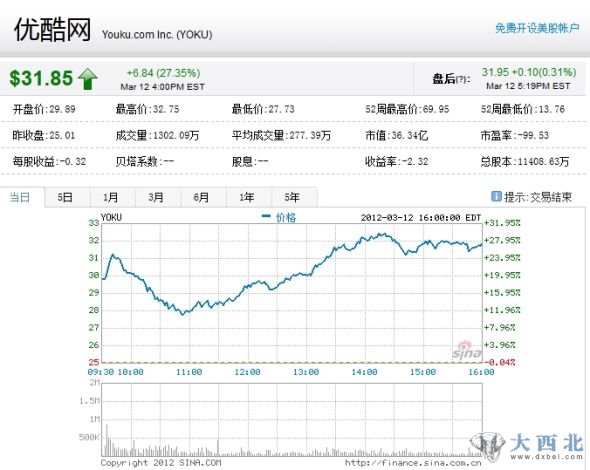The height and width of the screenshot is (470, 590).
Task: Click the 15:00 time axis label
Action: [x=423, y=372]
